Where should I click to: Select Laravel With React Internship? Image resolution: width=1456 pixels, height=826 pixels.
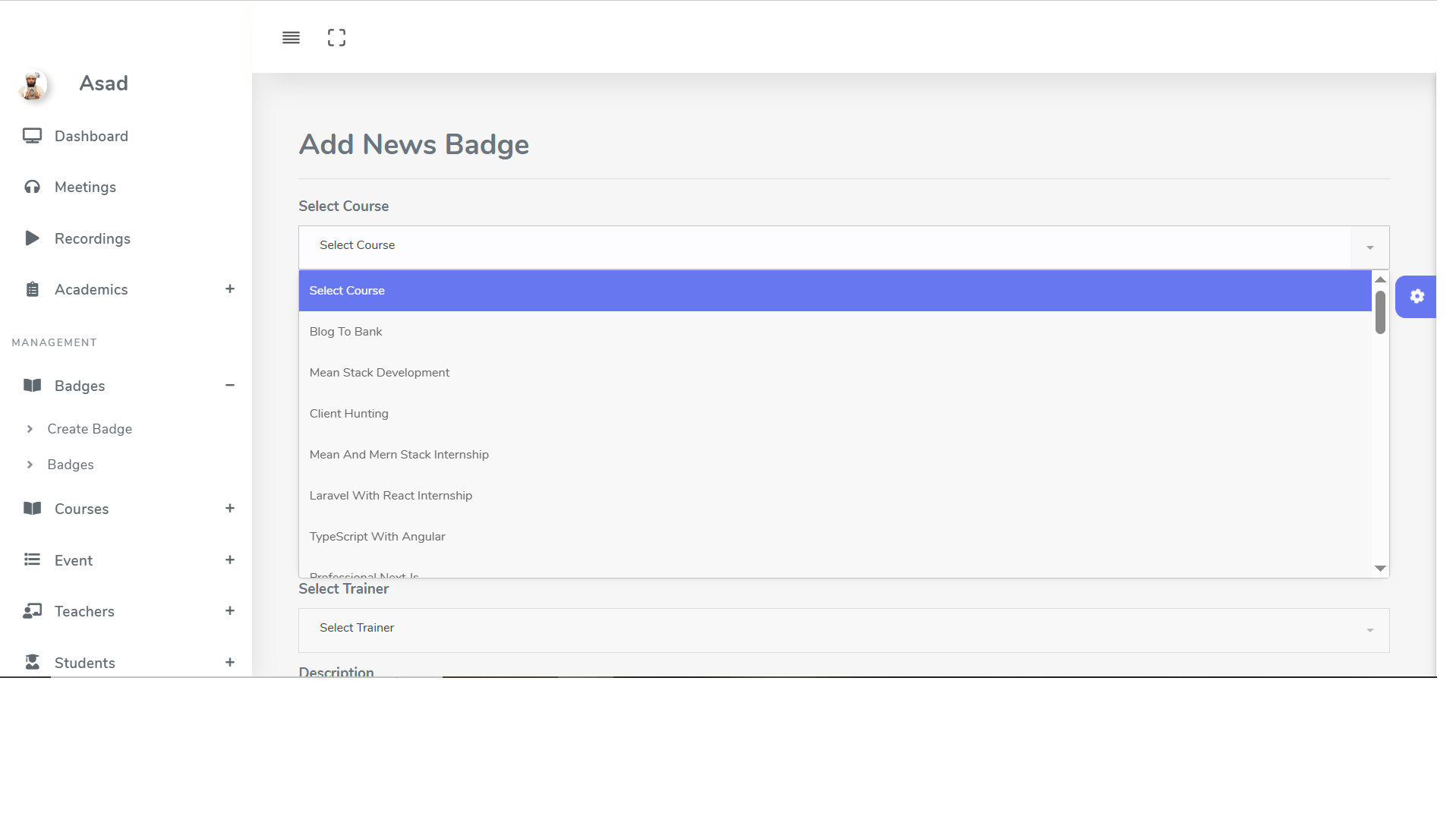(x=835, y=496)
